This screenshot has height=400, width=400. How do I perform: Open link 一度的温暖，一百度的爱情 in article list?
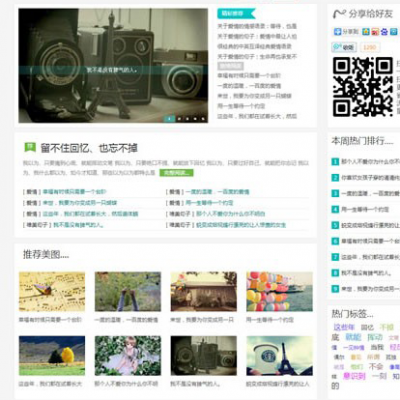(217, 192)
